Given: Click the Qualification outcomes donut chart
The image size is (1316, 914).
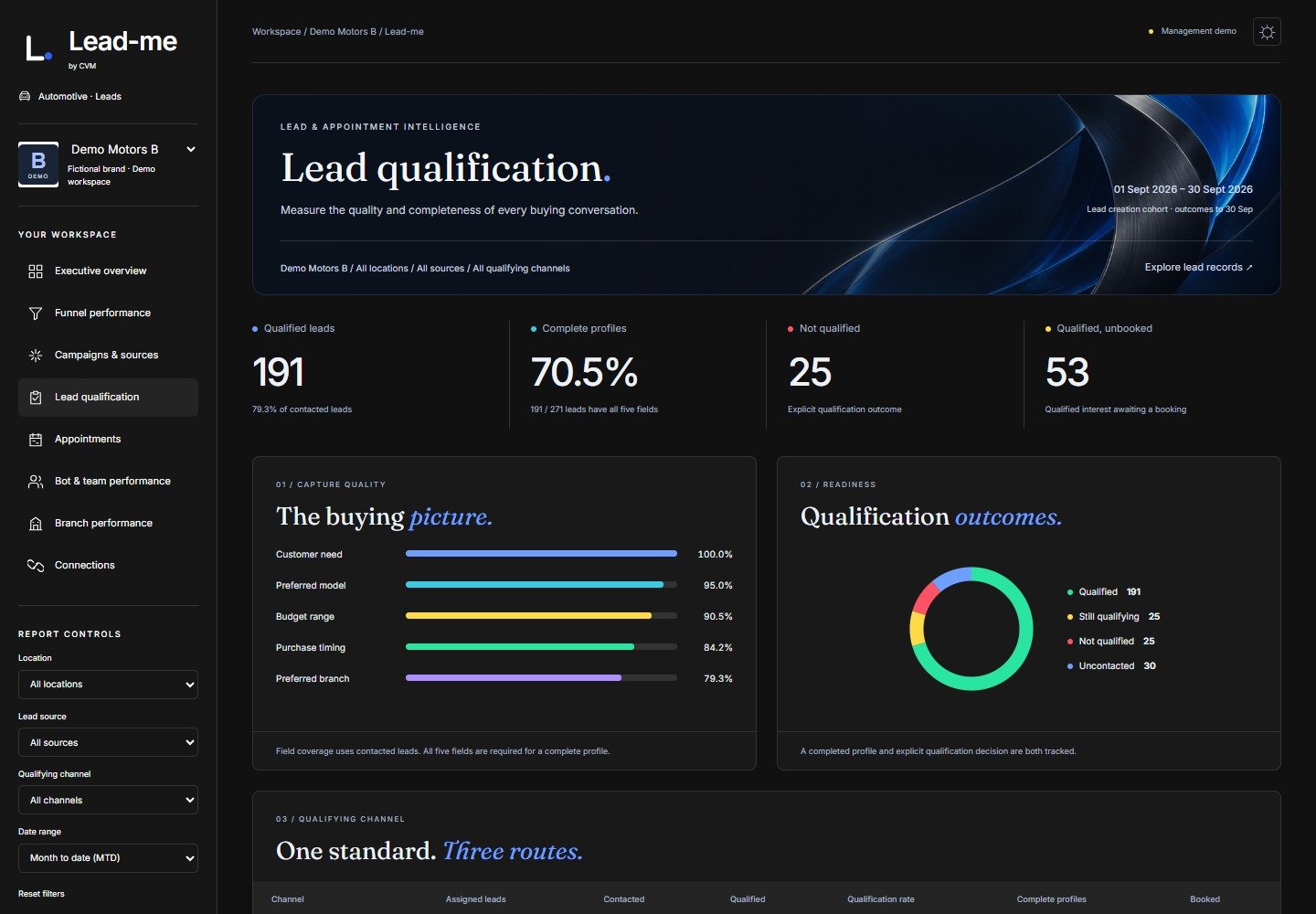Looking at the screenshot, I should tap(971, 629).
